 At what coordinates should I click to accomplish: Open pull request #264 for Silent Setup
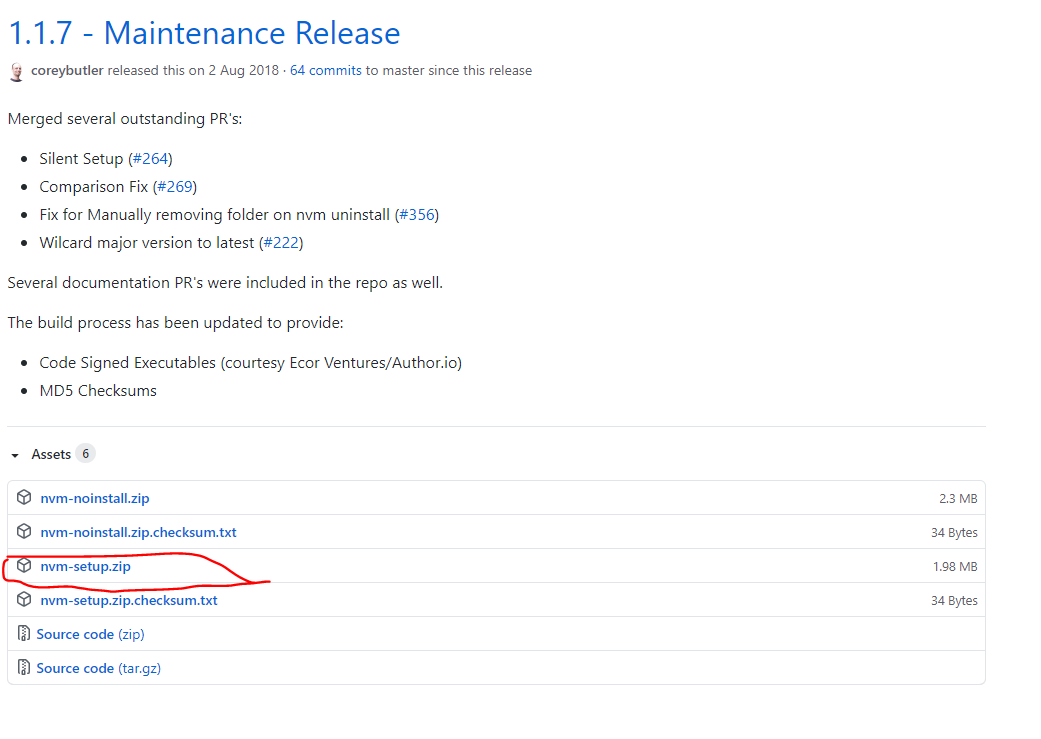pos(150,158)
